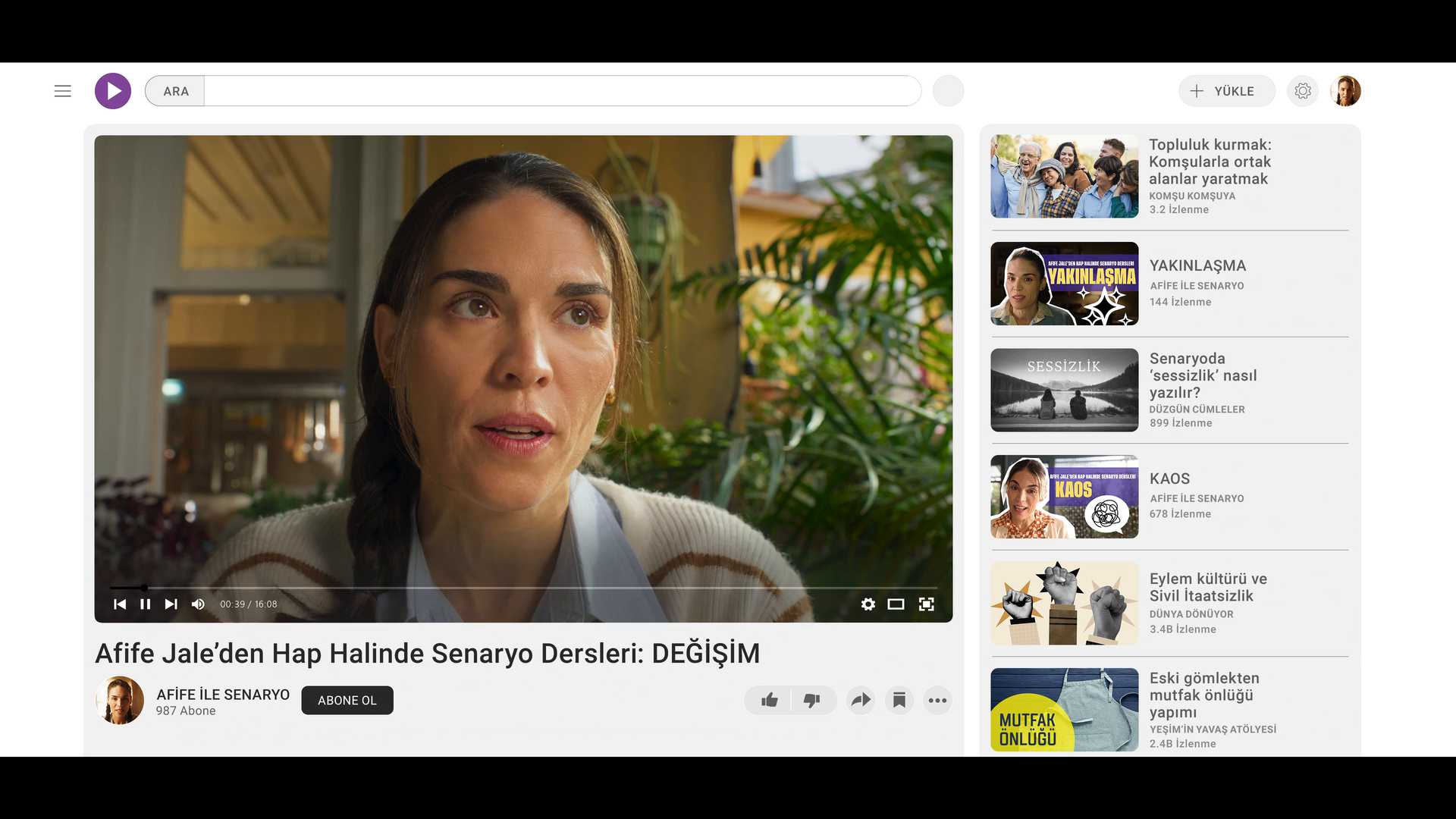Viewport: 1456px width, 819px height.
Task: Skip to the next video
Action: [x=171, y=604]
